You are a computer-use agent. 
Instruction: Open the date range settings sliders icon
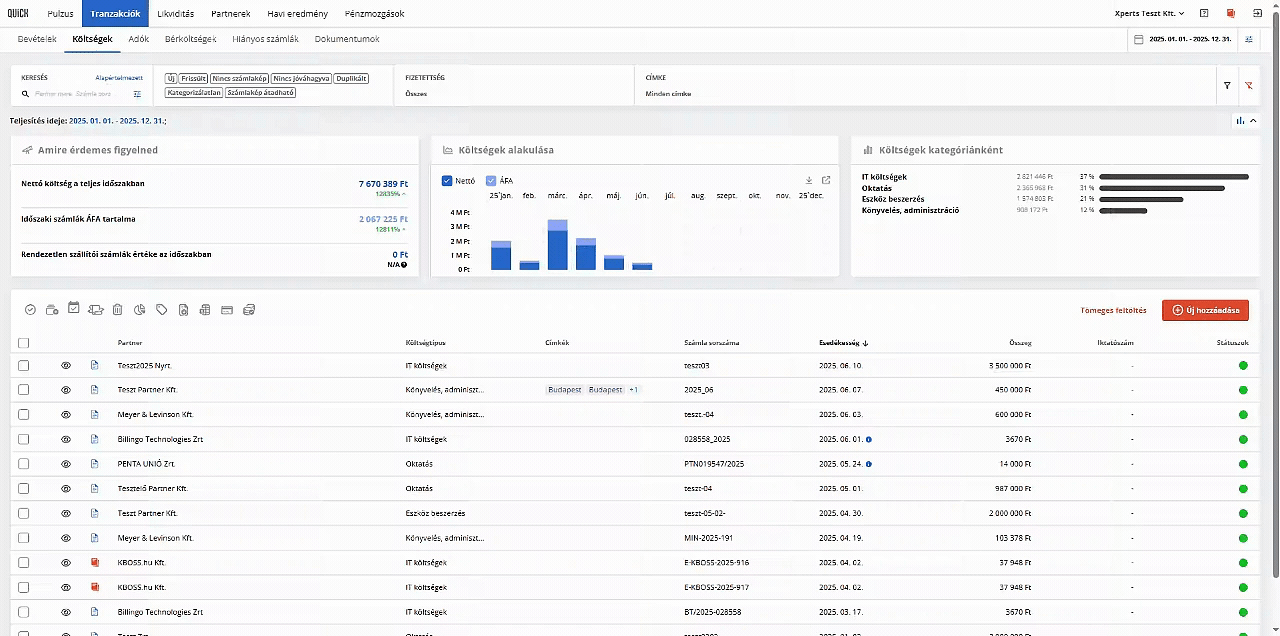1249,39
